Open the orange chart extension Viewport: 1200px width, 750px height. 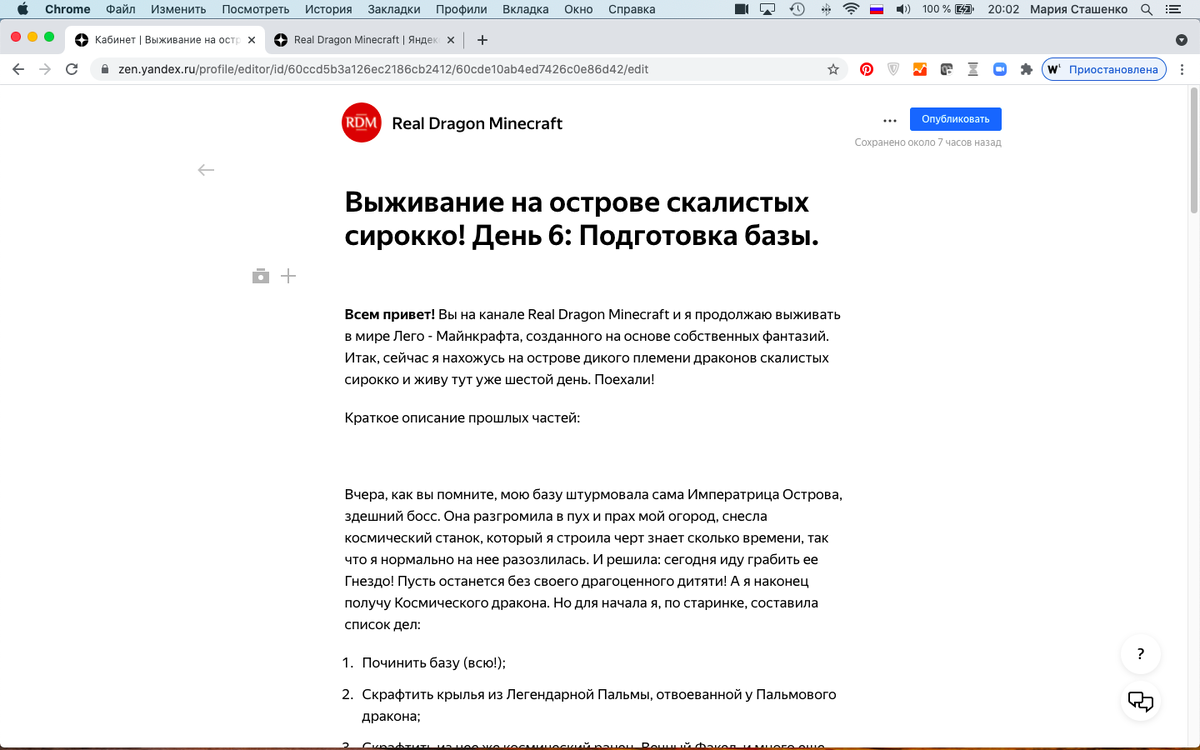tap(919, 70)
